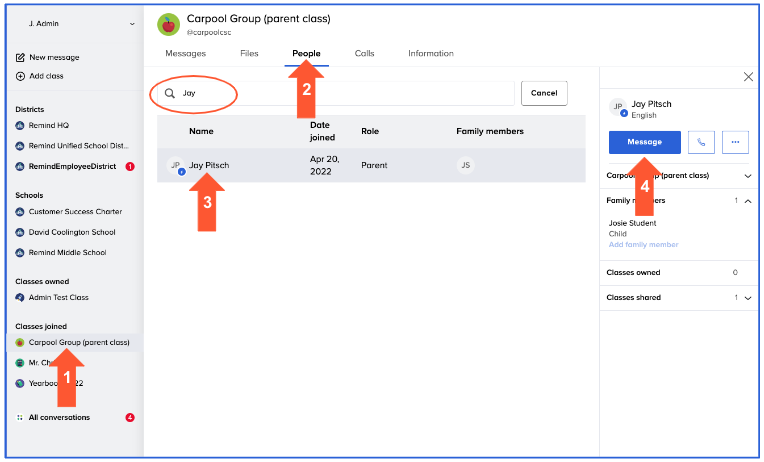Switch to the Messages tab
Image resolution: width=764 pixels, height=462 pixels.
tap(185, 54)
